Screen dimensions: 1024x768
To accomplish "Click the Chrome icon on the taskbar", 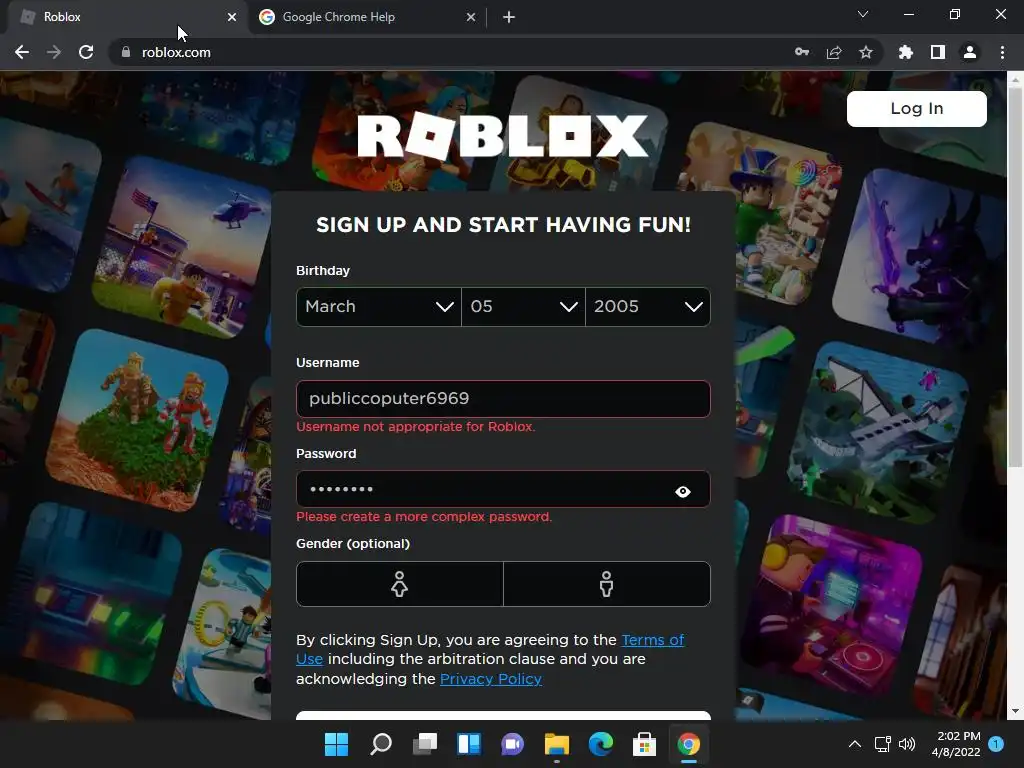I will pos(688,744).
